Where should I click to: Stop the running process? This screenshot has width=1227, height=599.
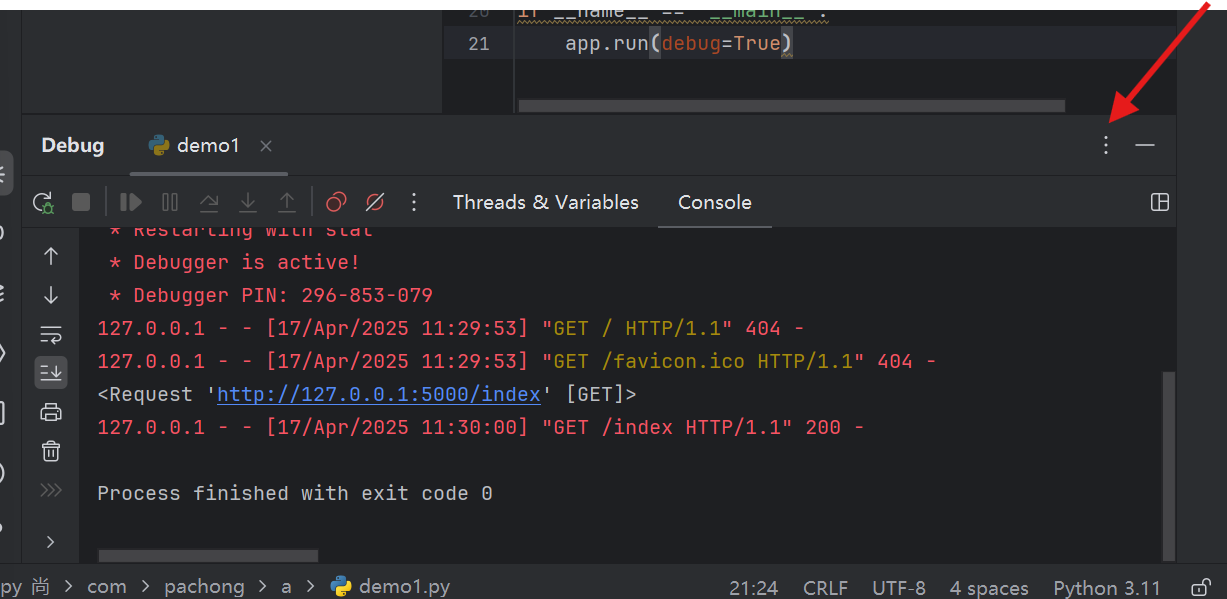pos(81,202)
